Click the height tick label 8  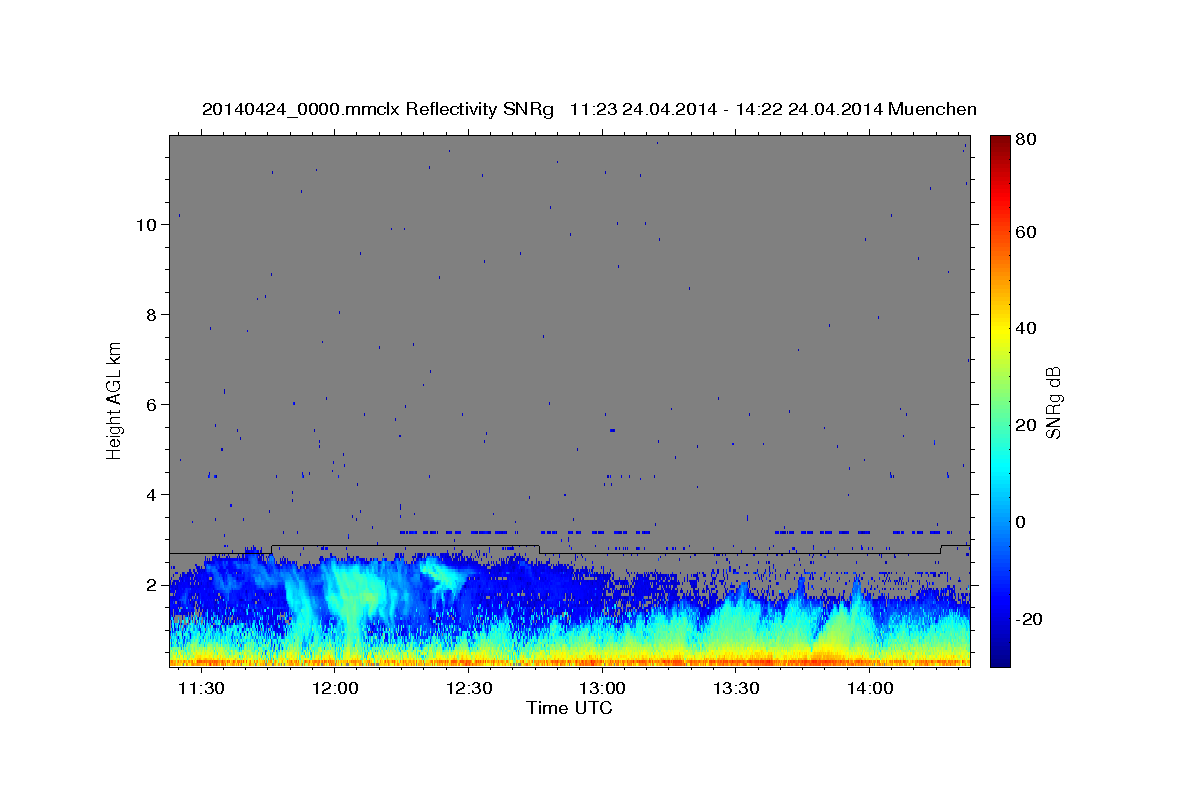(151, 315)
